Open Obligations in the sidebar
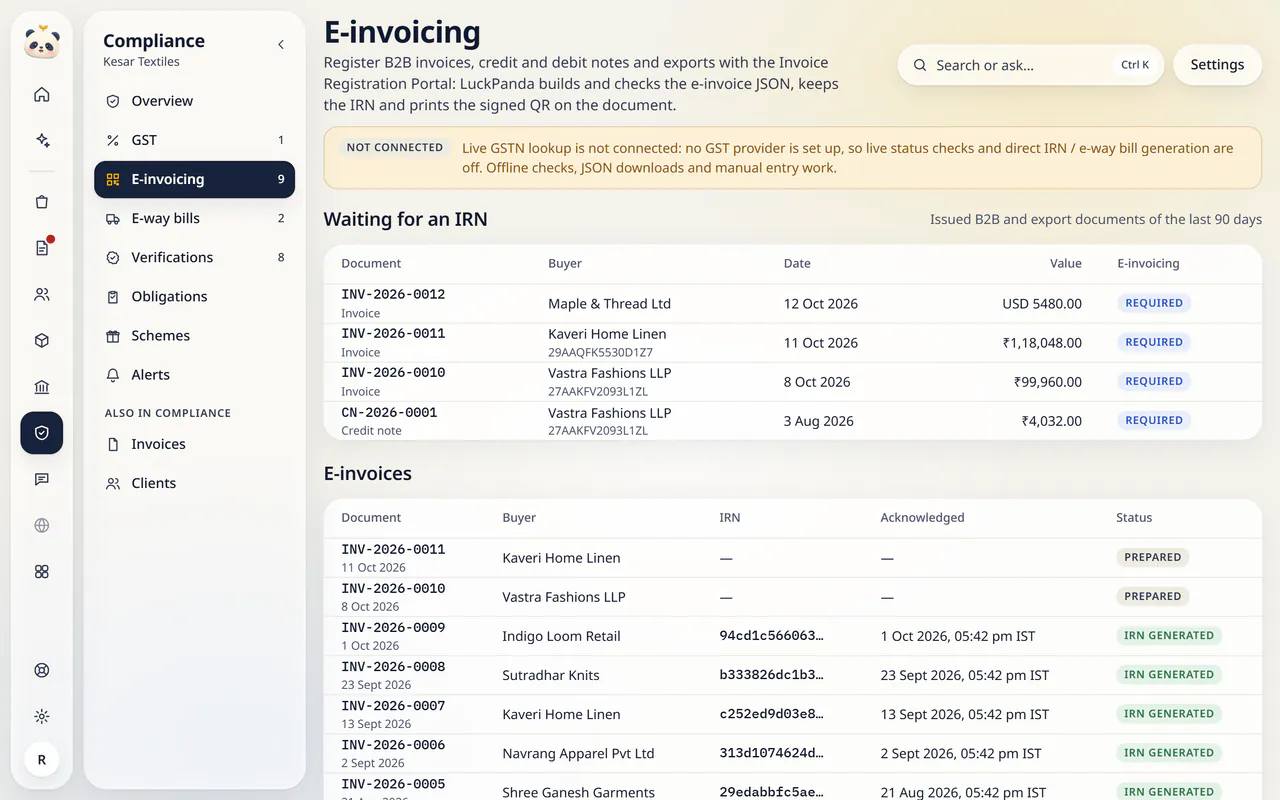The image size is (1280, 800). (195, 296)
